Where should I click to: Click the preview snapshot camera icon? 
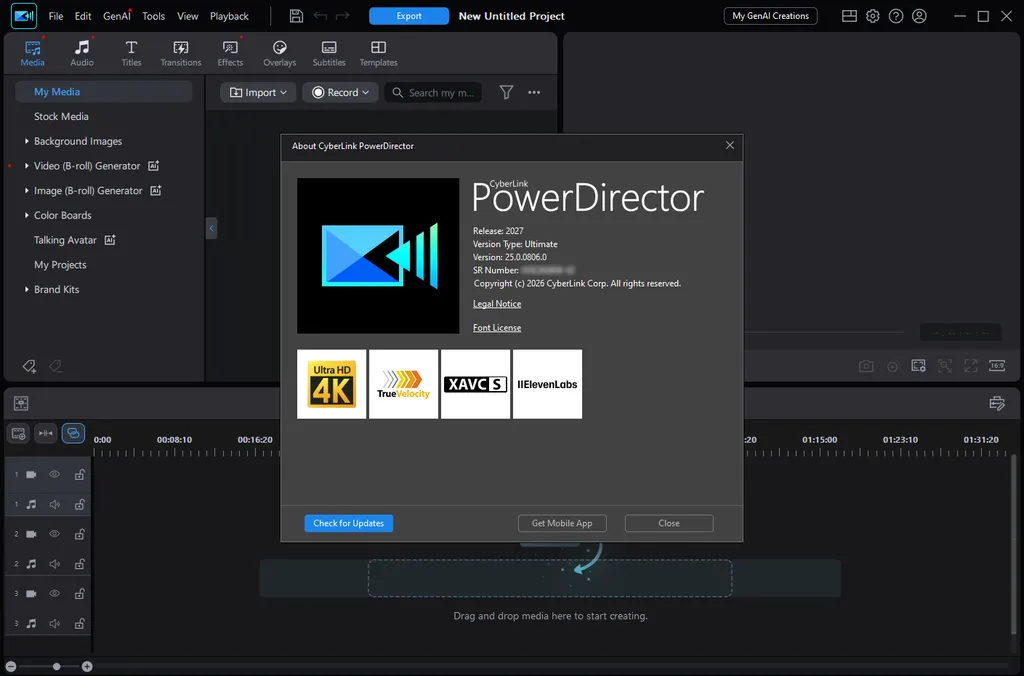(866, 366)
